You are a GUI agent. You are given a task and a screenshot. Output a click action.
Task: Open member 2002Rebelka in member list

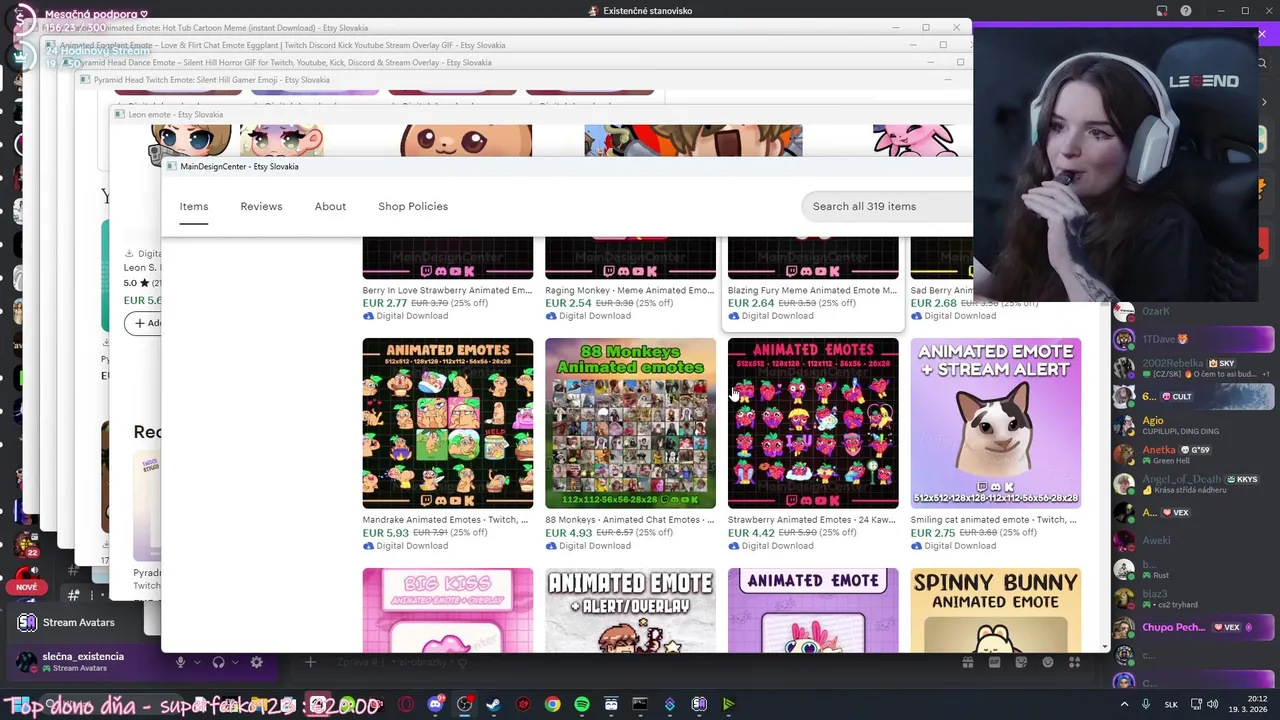(1195, 368)
